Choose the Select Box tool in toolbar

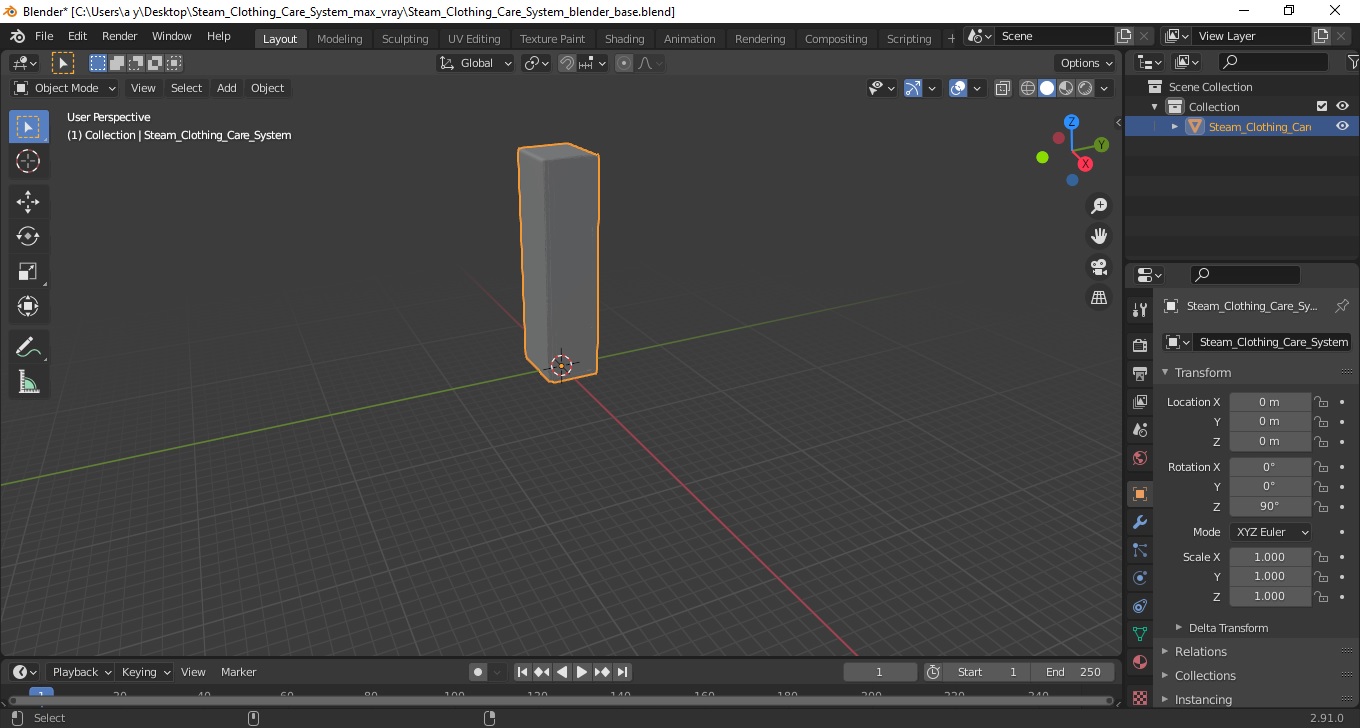pyautogui.click(x=28, y=126)
